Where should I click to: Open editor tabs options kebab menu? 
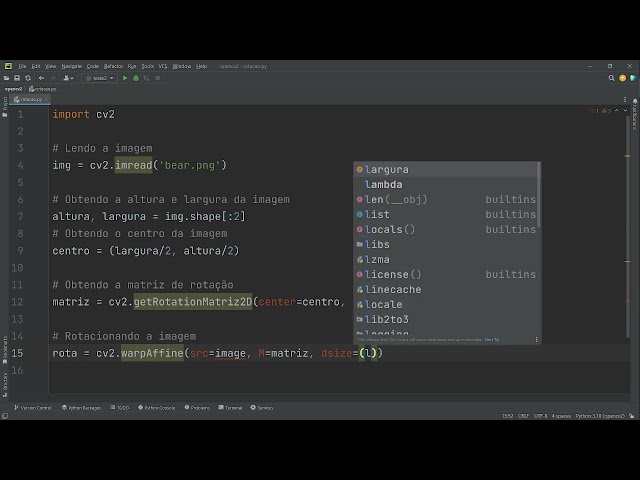coord(625,99)
